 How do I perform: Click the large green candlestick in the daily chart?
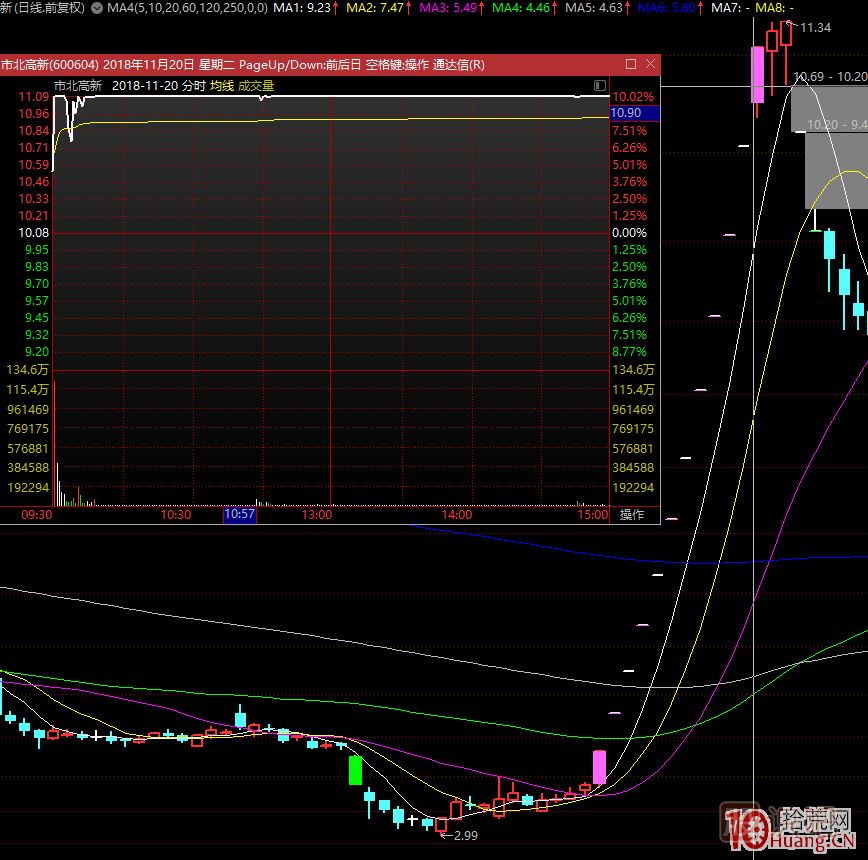(354, 770)
